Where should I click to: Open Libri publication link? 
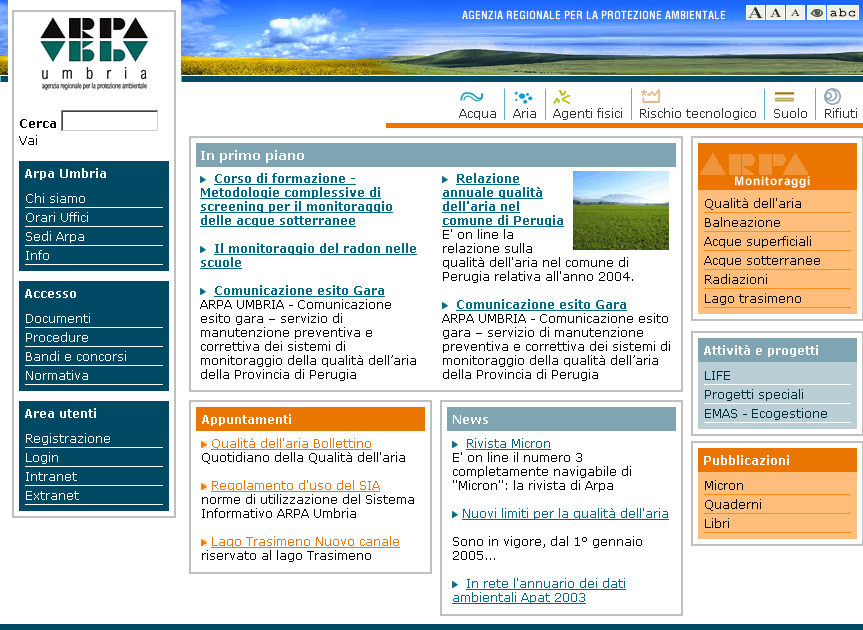[x=717, y=523]
